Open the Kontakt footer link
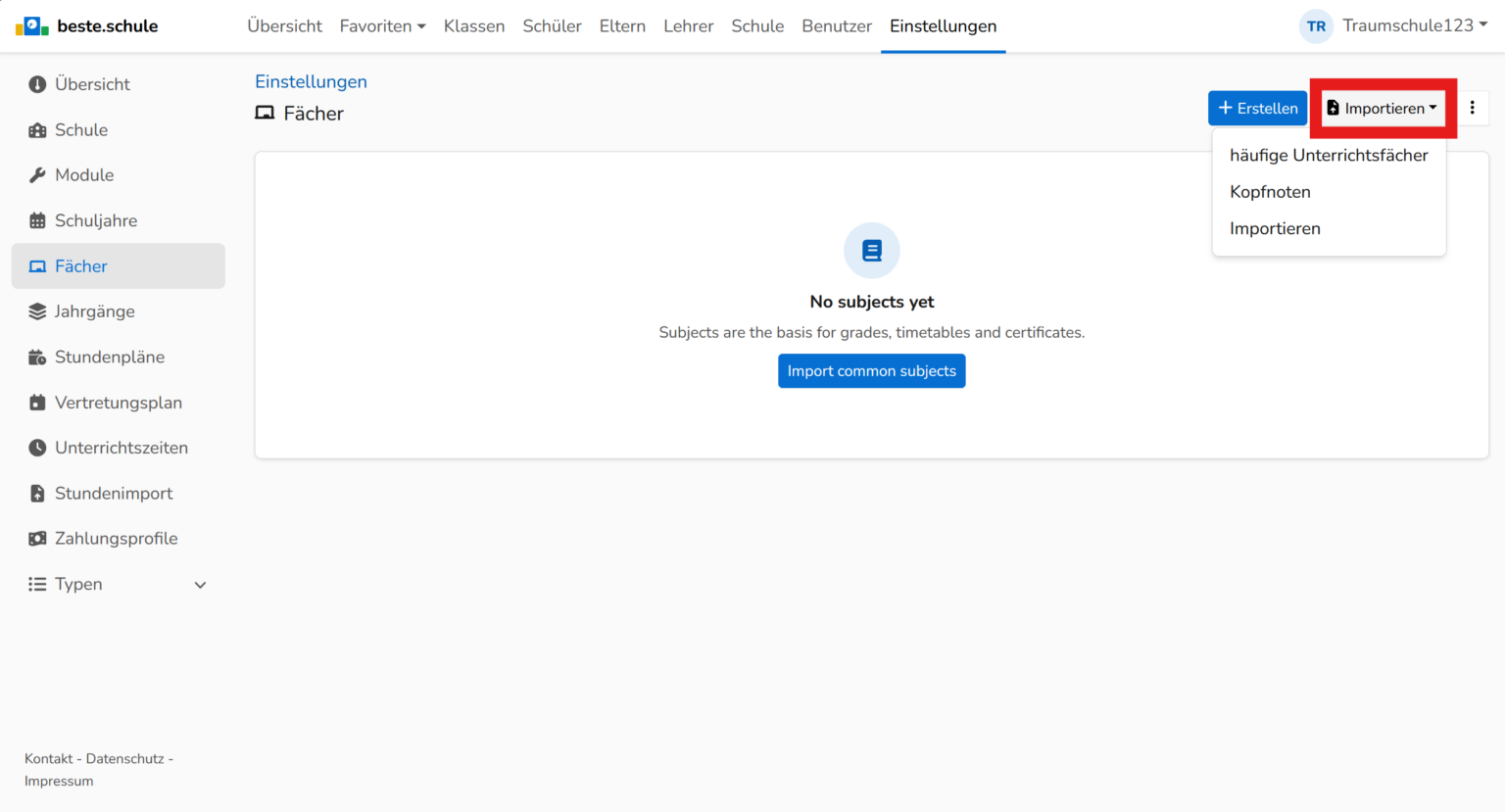 click(49, 759)
